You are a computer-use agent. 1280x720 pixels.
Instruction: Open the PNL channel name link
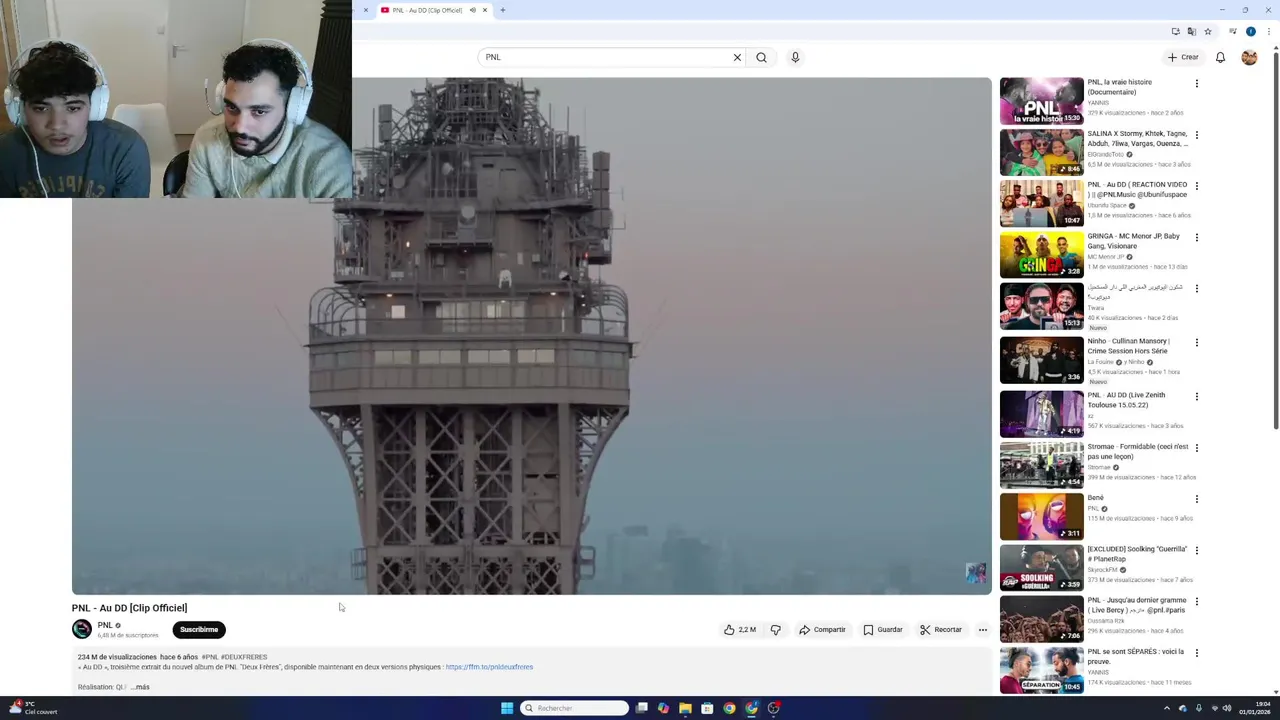click(x=105, y=625)
